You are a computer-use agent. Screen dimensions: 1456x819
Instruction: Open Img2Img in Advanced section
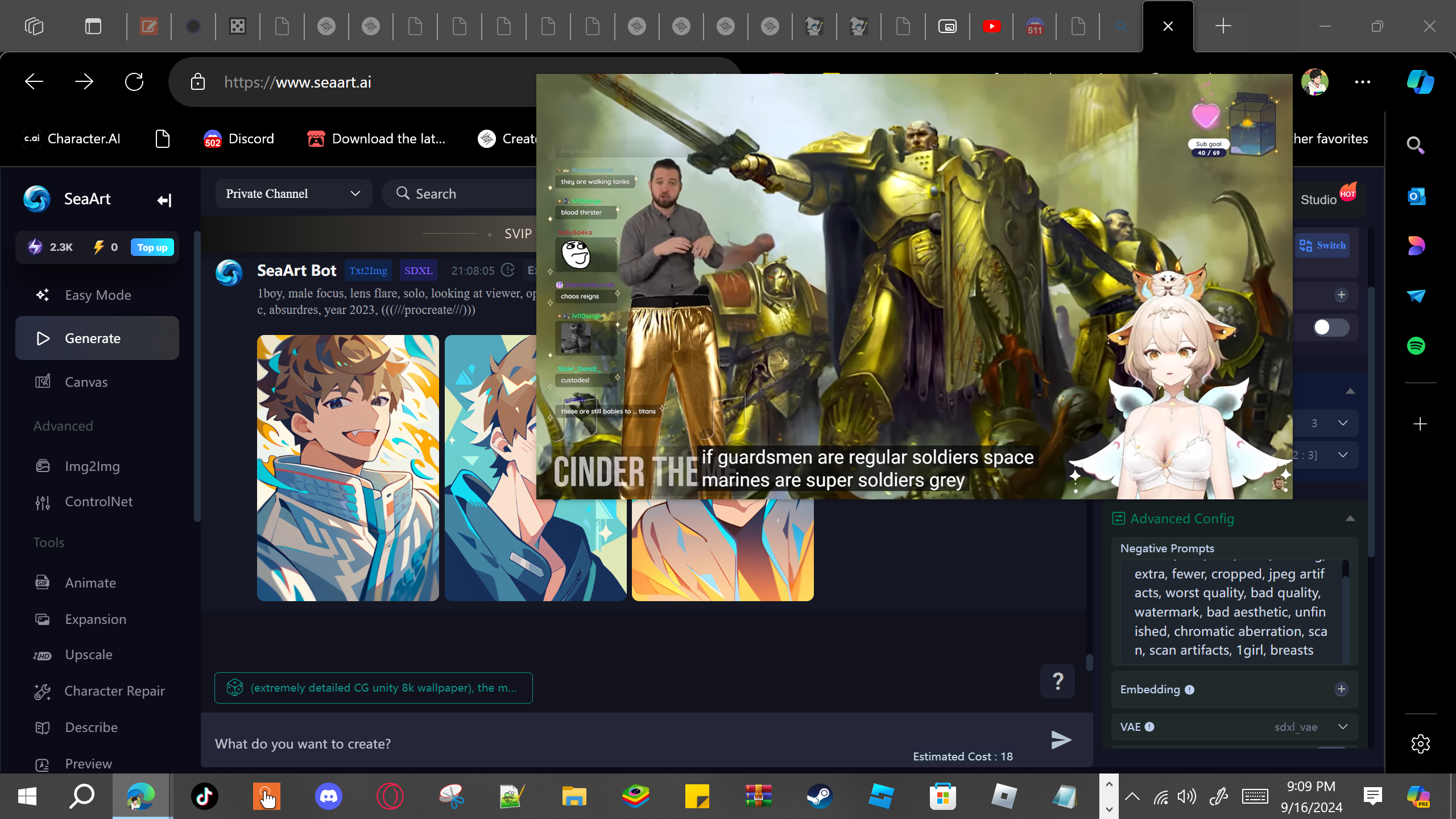click(97, 466)
